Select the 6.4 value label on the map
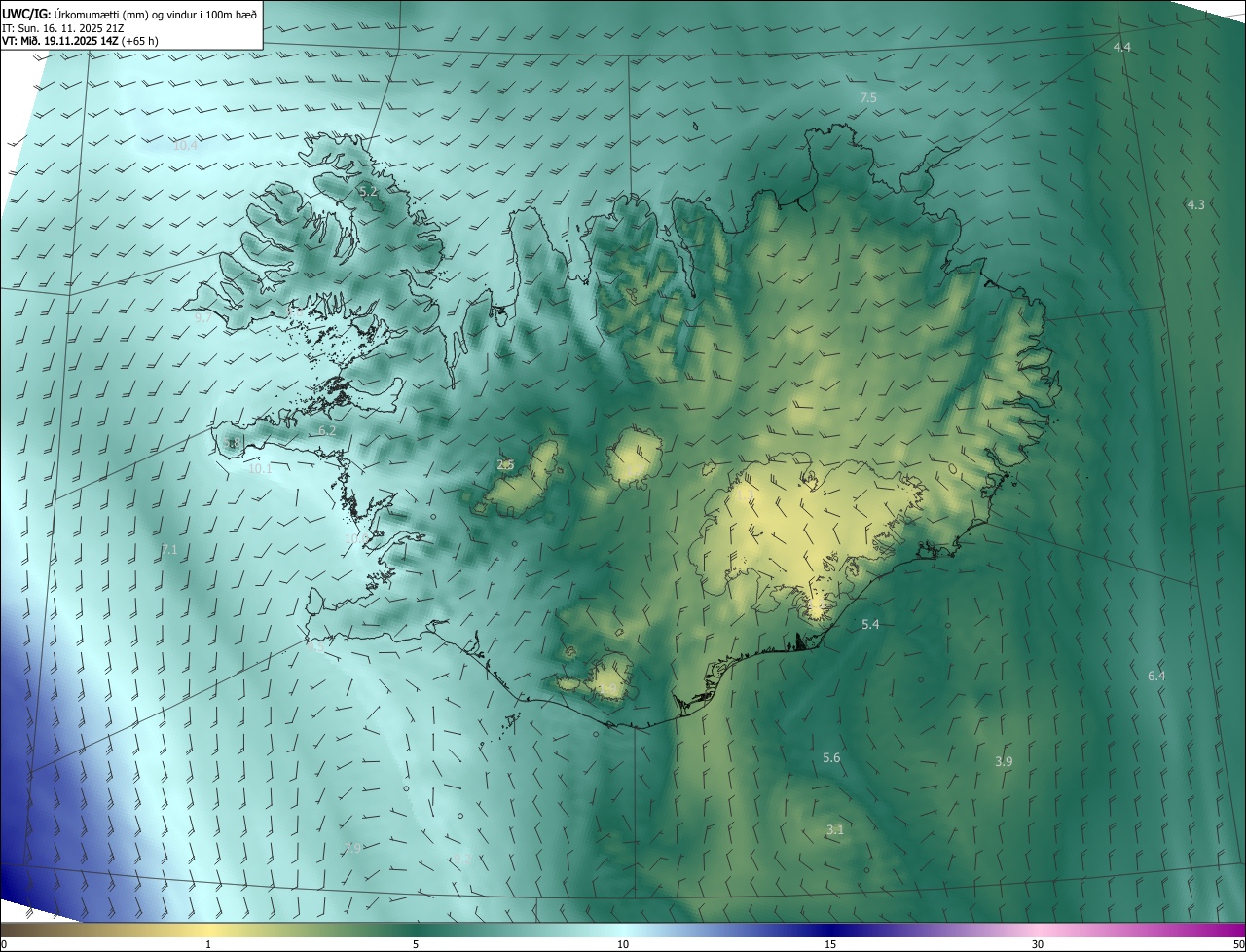The height and width of the screenshot is (952, 1246). [1156, 676]
